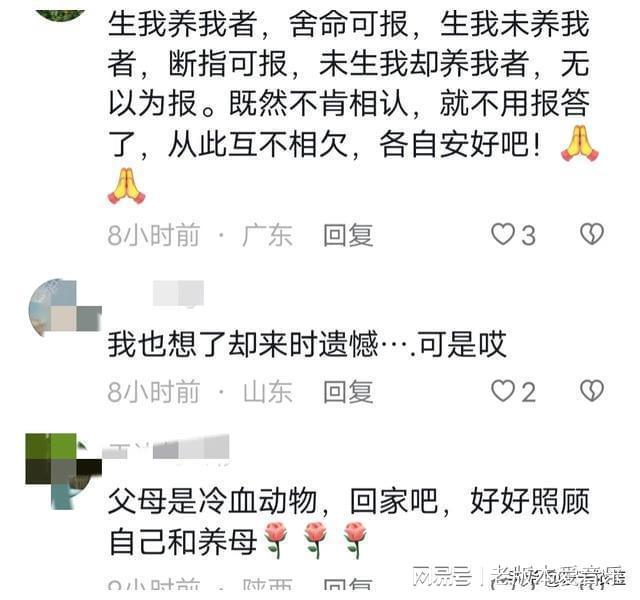Click the 山东 location label
The width and height of the screenshot is (640, 600).
click(x=267, y=392)
